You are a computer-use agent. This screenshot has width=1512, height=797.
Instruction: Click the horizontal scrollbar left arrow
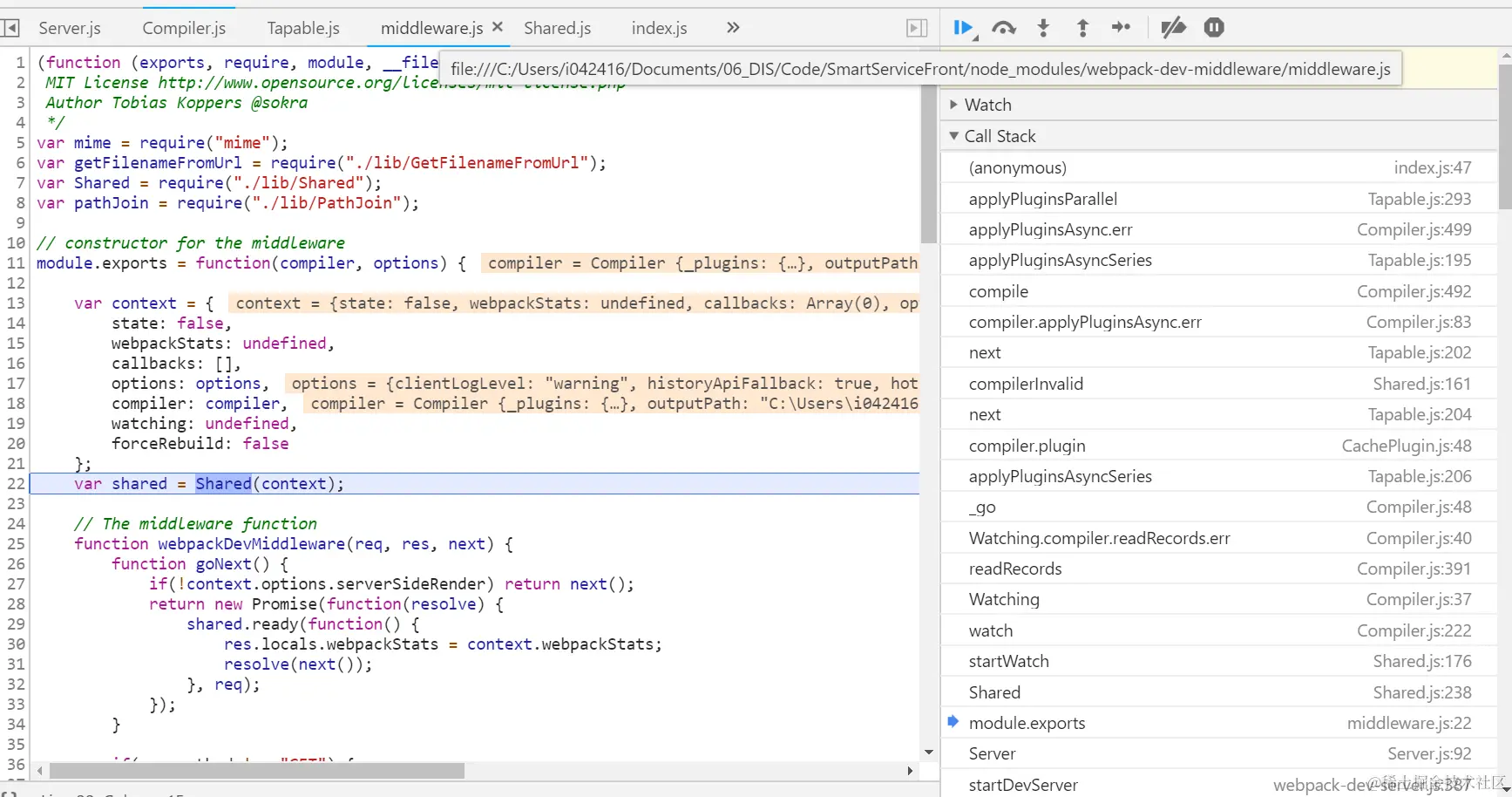(x=40, y=771)
